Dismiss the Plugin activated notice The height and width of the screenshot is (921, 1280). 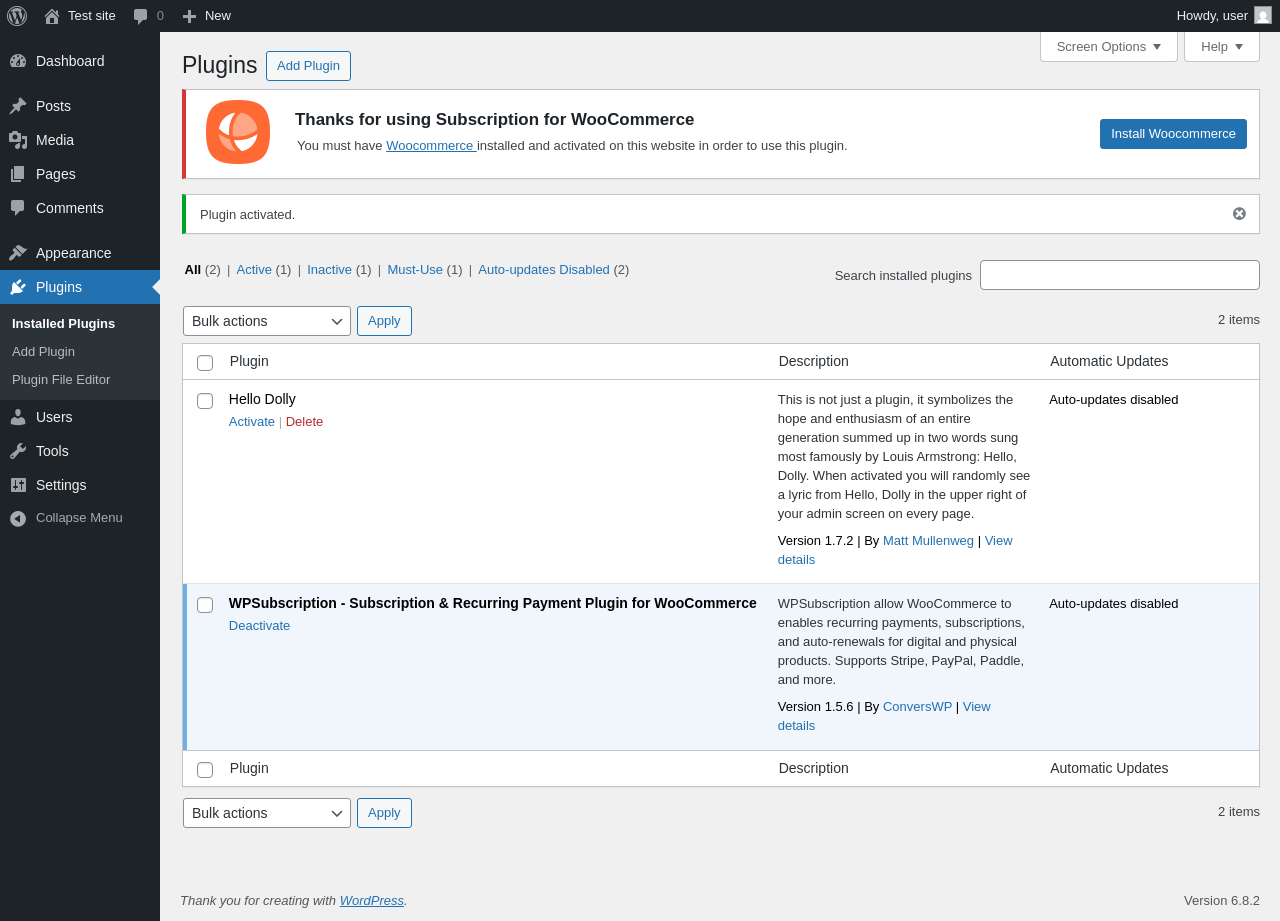(x=1239, y=214)
